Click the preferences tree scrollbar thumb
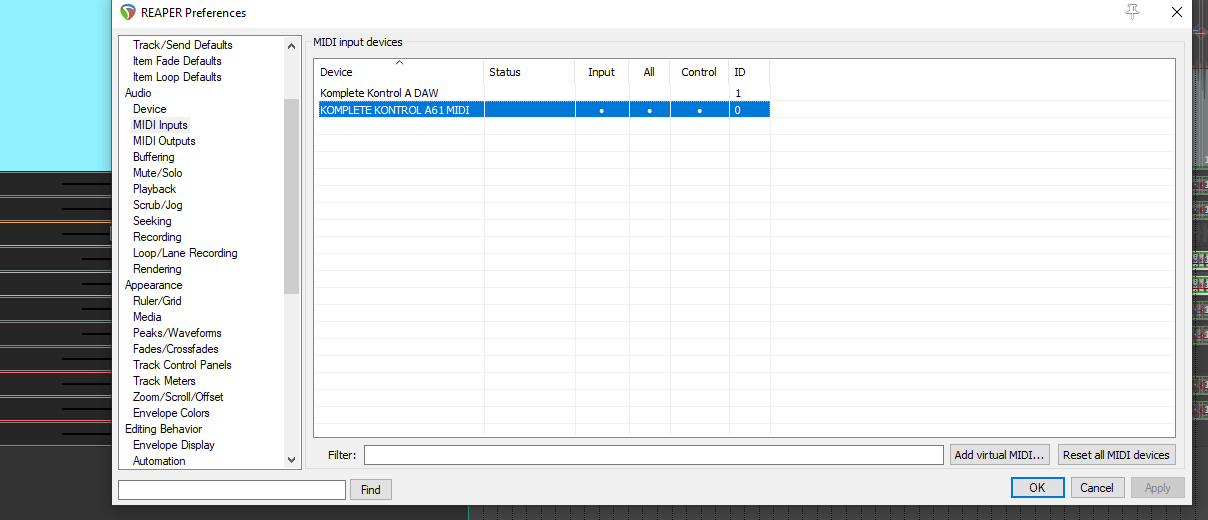 [292, 196]
